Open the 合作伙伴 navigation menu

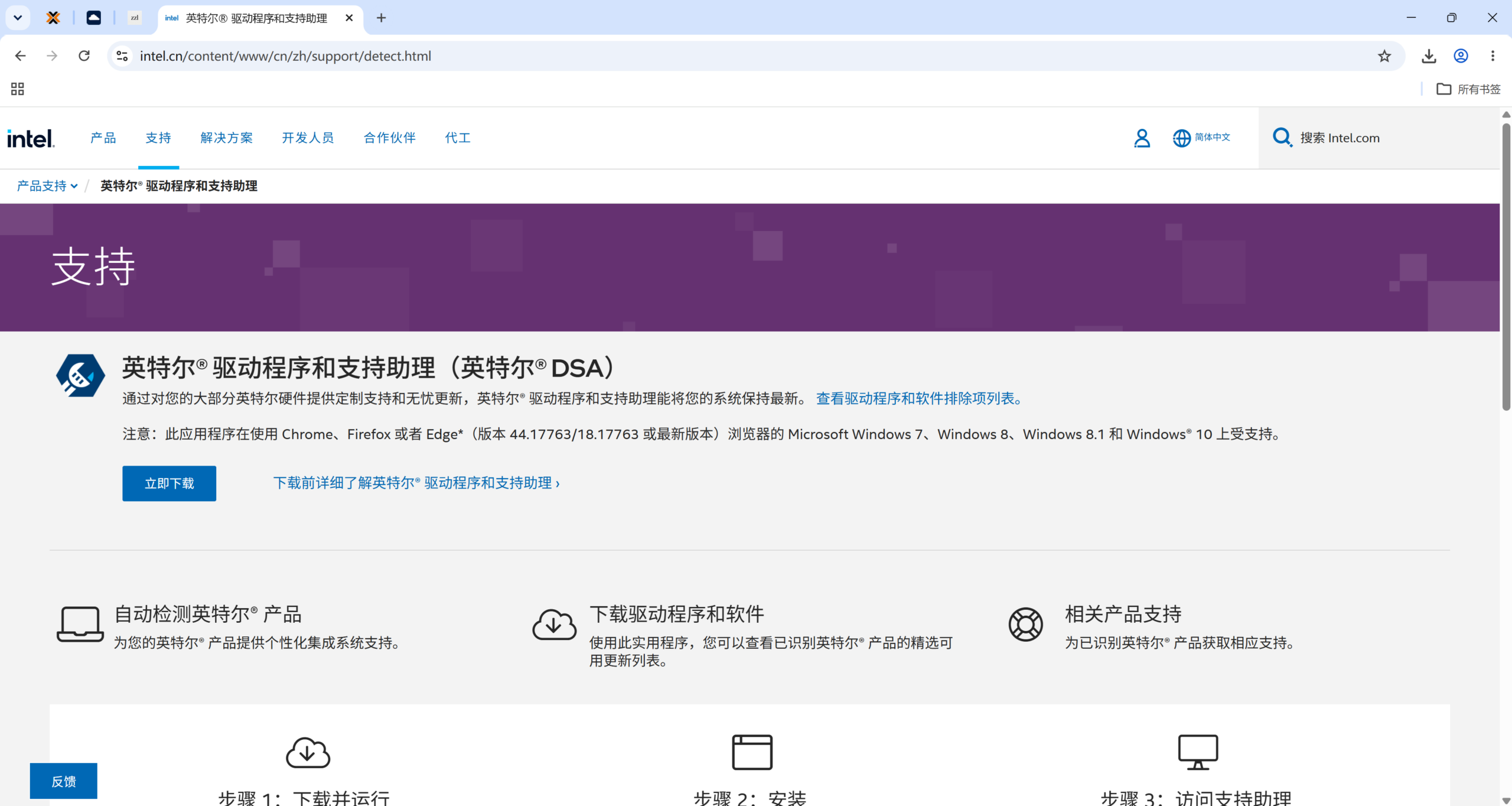point(389,138)
